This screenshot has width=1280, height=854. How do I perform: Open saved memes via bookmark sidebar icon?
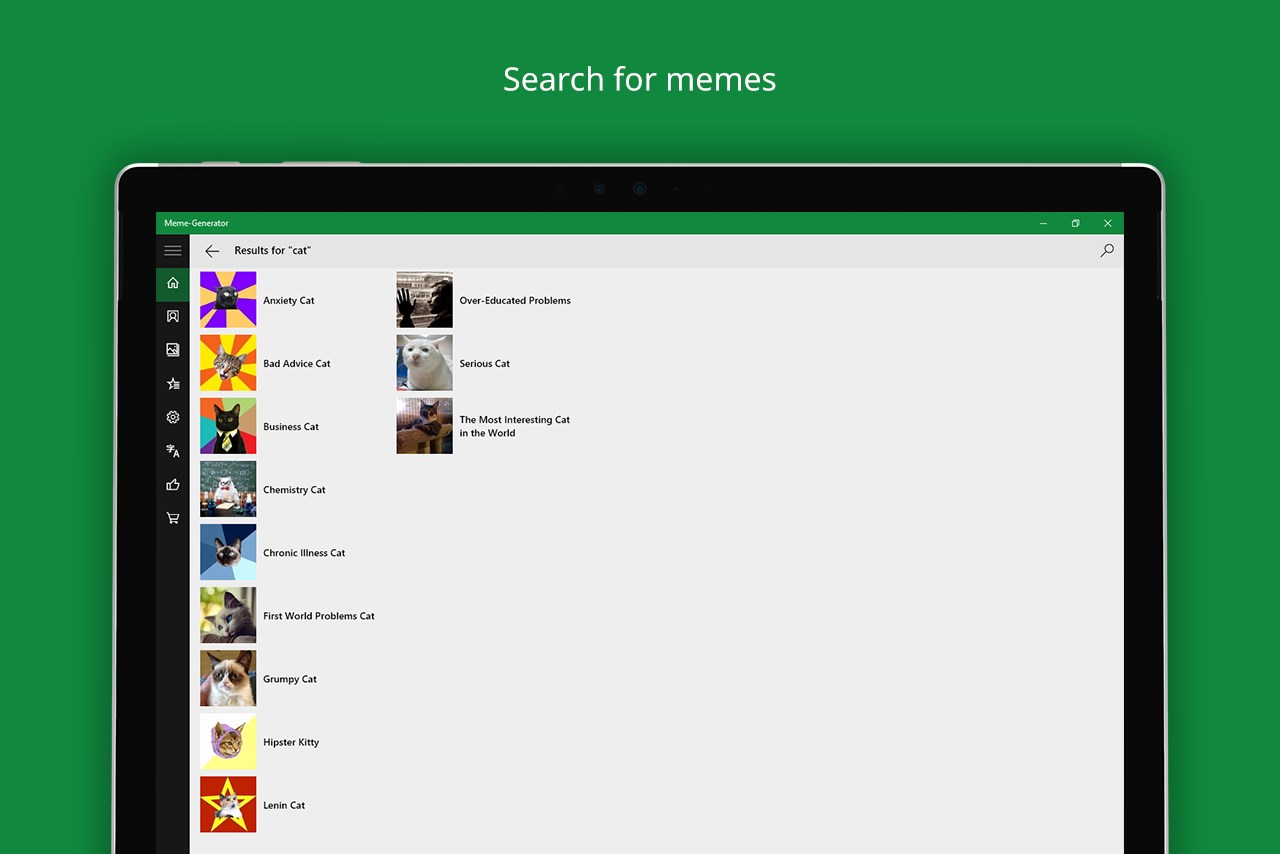coord(172,316)
